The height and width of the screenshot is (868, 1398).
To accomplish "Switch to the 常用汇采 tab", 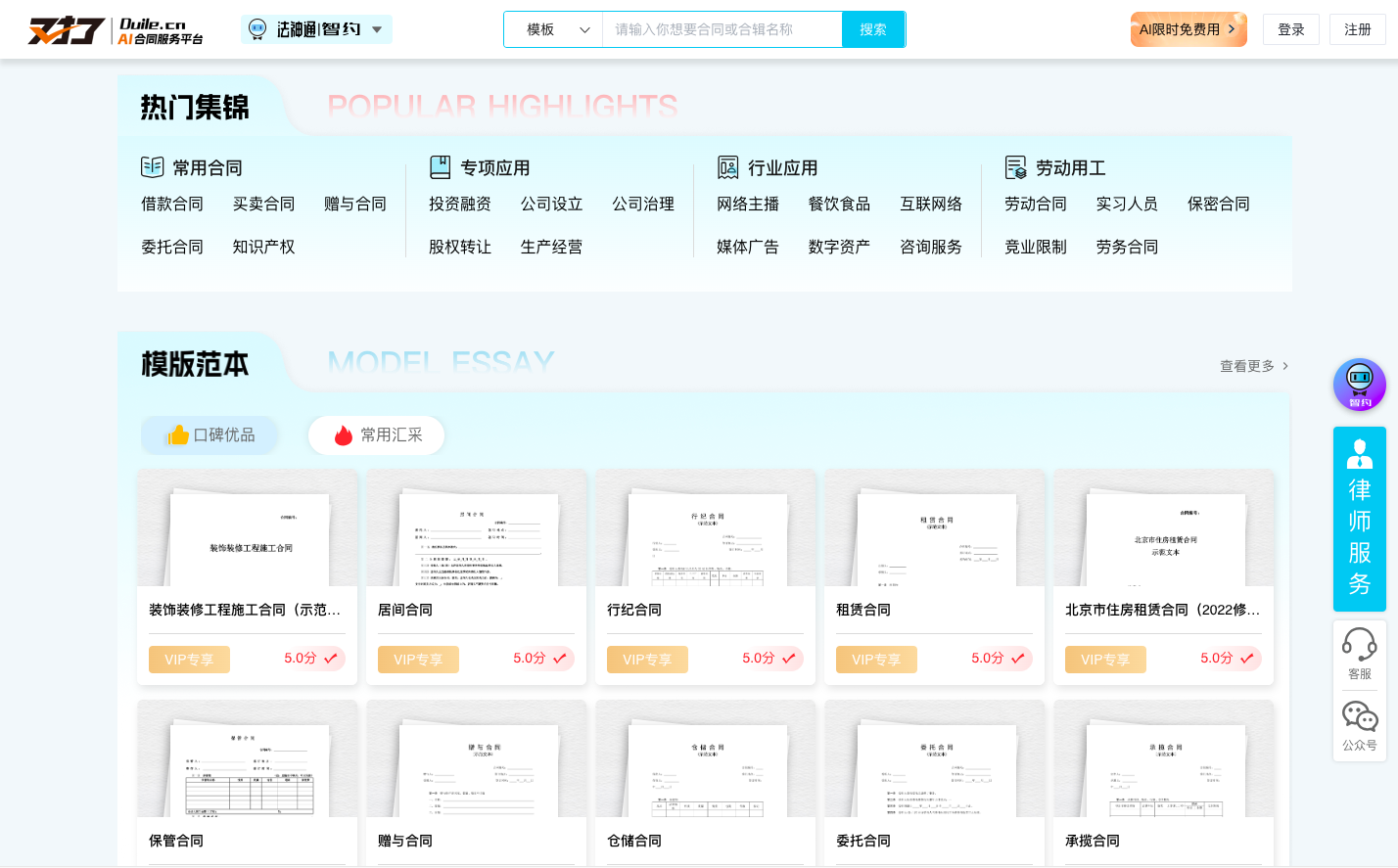I will point(376,434).
